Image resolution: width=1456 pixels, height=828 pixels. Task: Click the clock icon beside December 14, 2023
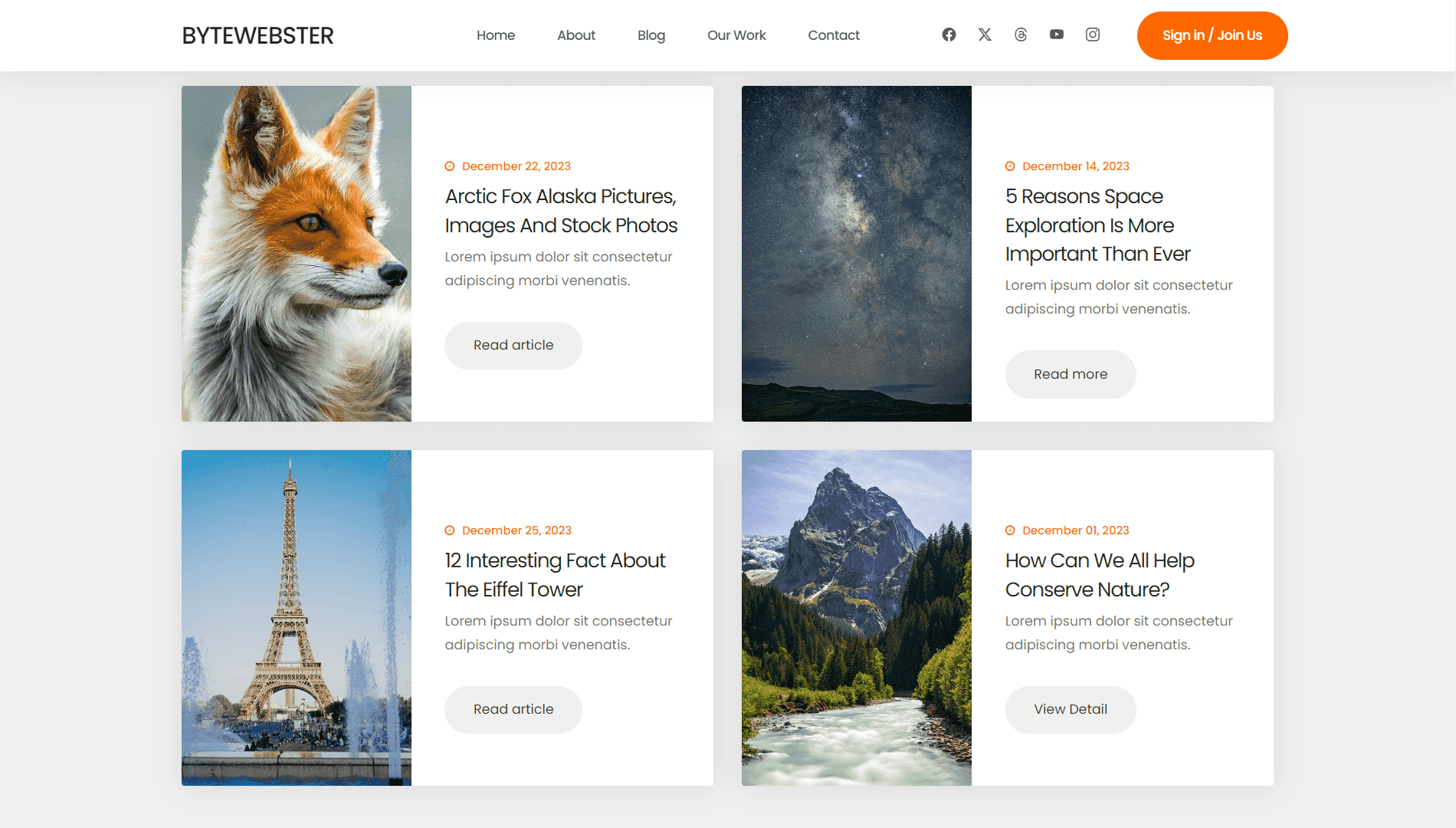point(1010,166)
